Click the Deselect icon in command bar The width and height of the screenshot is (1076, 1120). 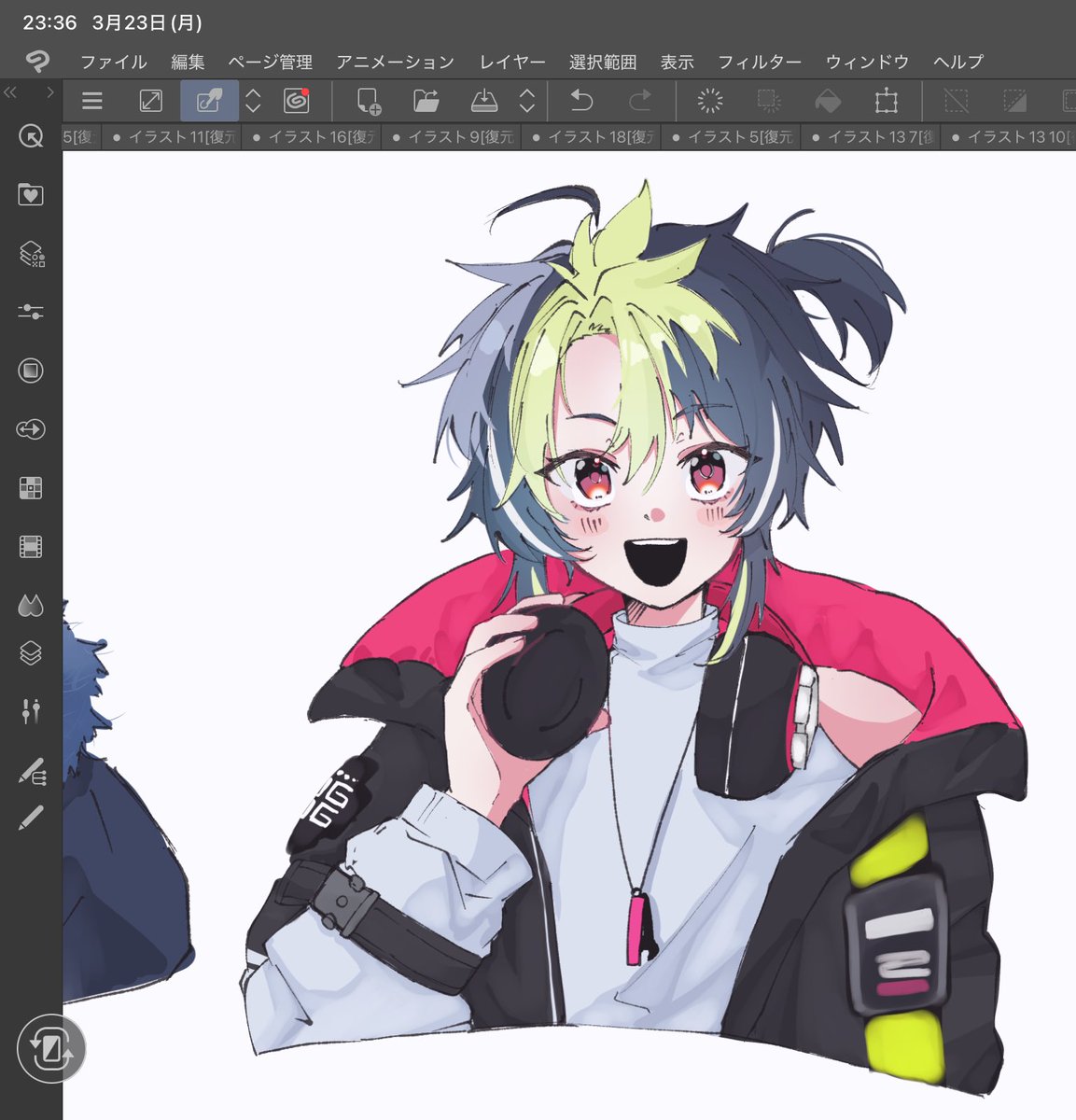(x=957, y=101)
